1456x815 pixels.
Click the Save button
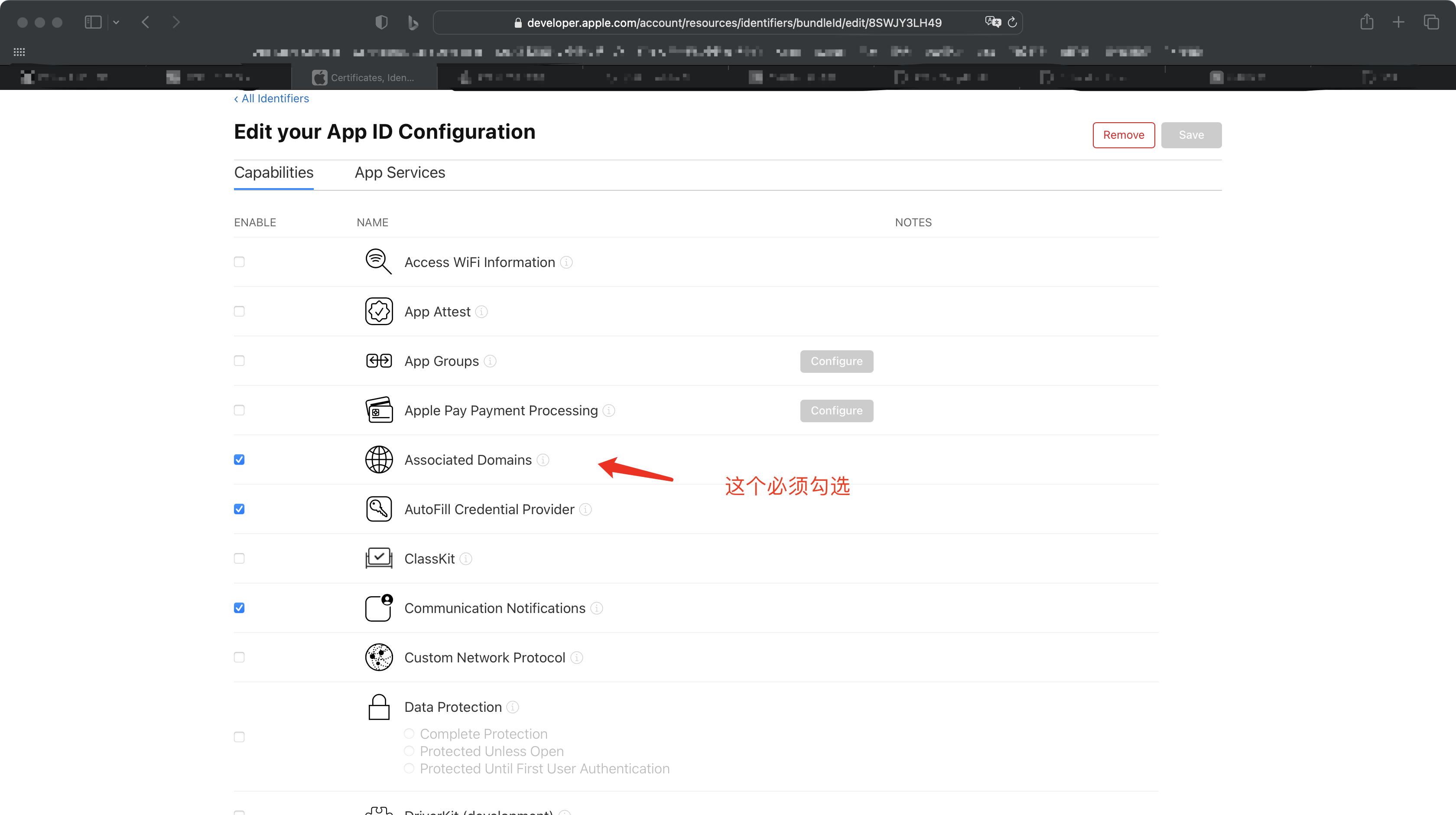[1192, 135]
